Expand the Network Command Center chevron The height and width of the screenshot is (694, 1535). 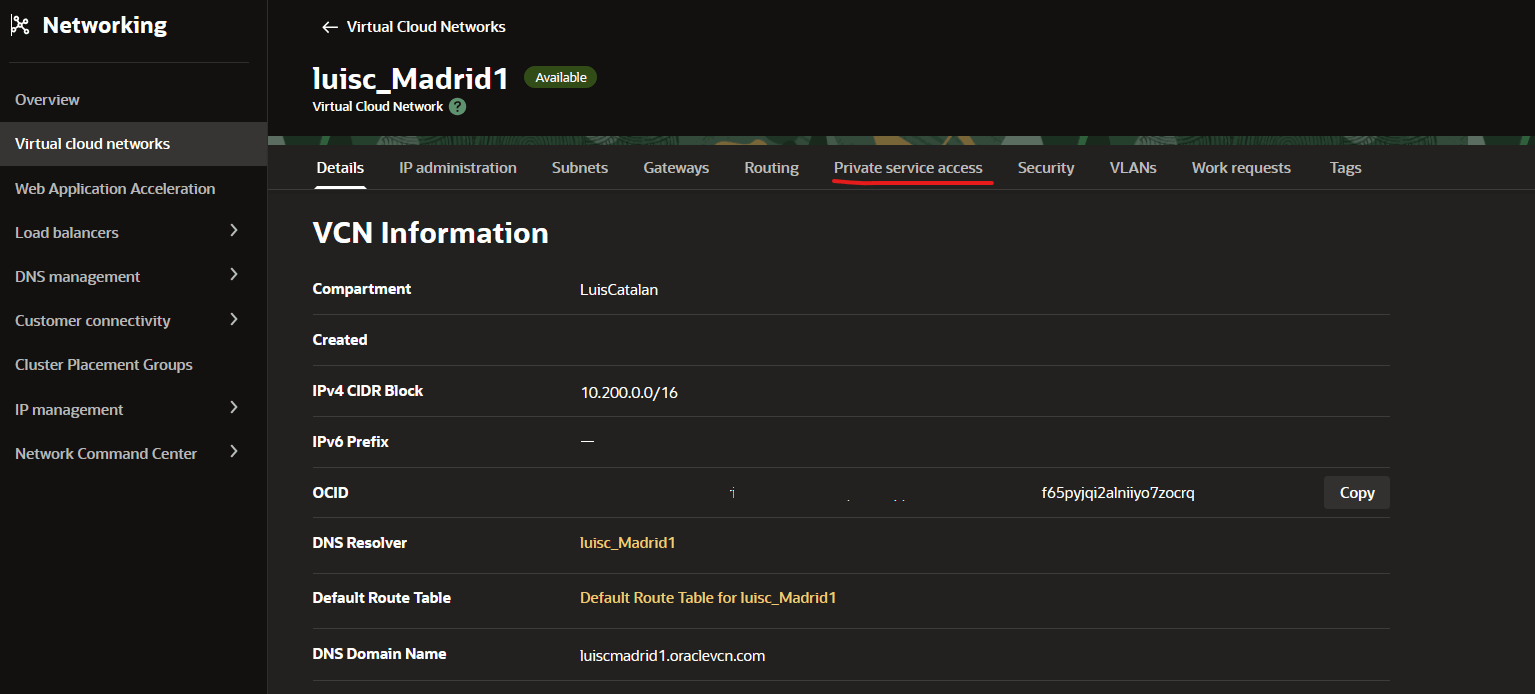point(234,452)
